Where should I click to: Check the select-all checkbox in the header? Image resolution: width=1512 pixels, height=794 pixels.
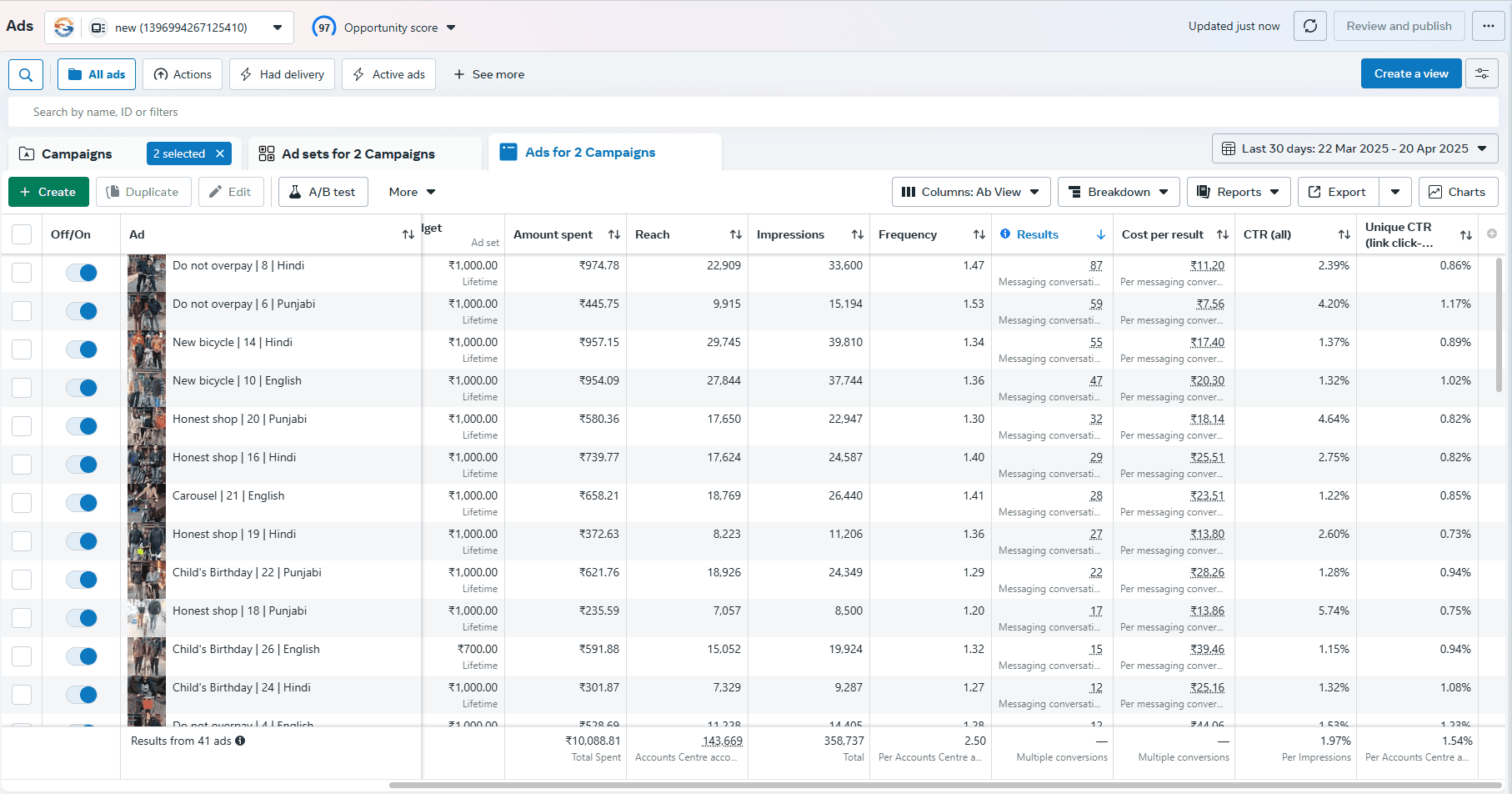point(22,234)
